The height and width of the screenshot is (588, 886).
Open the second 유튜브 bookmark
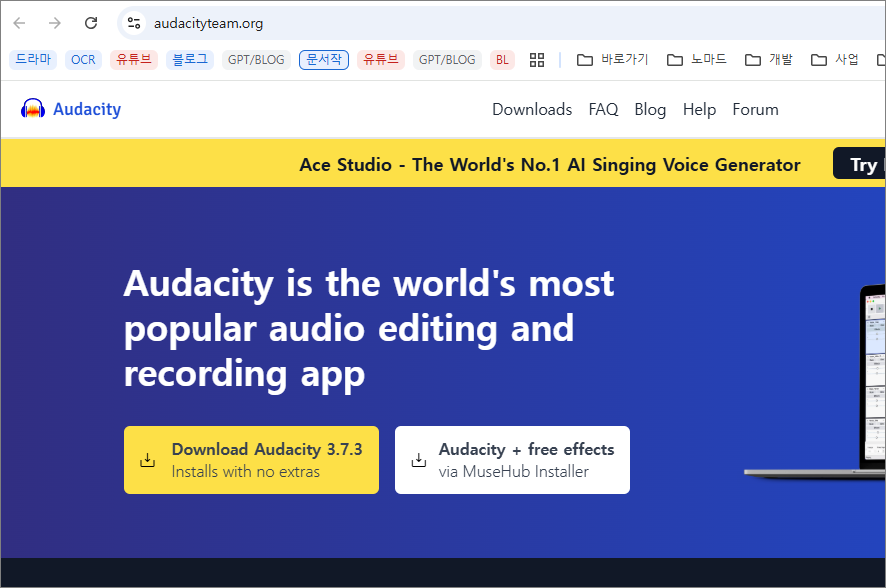click(x=381, y=59)
